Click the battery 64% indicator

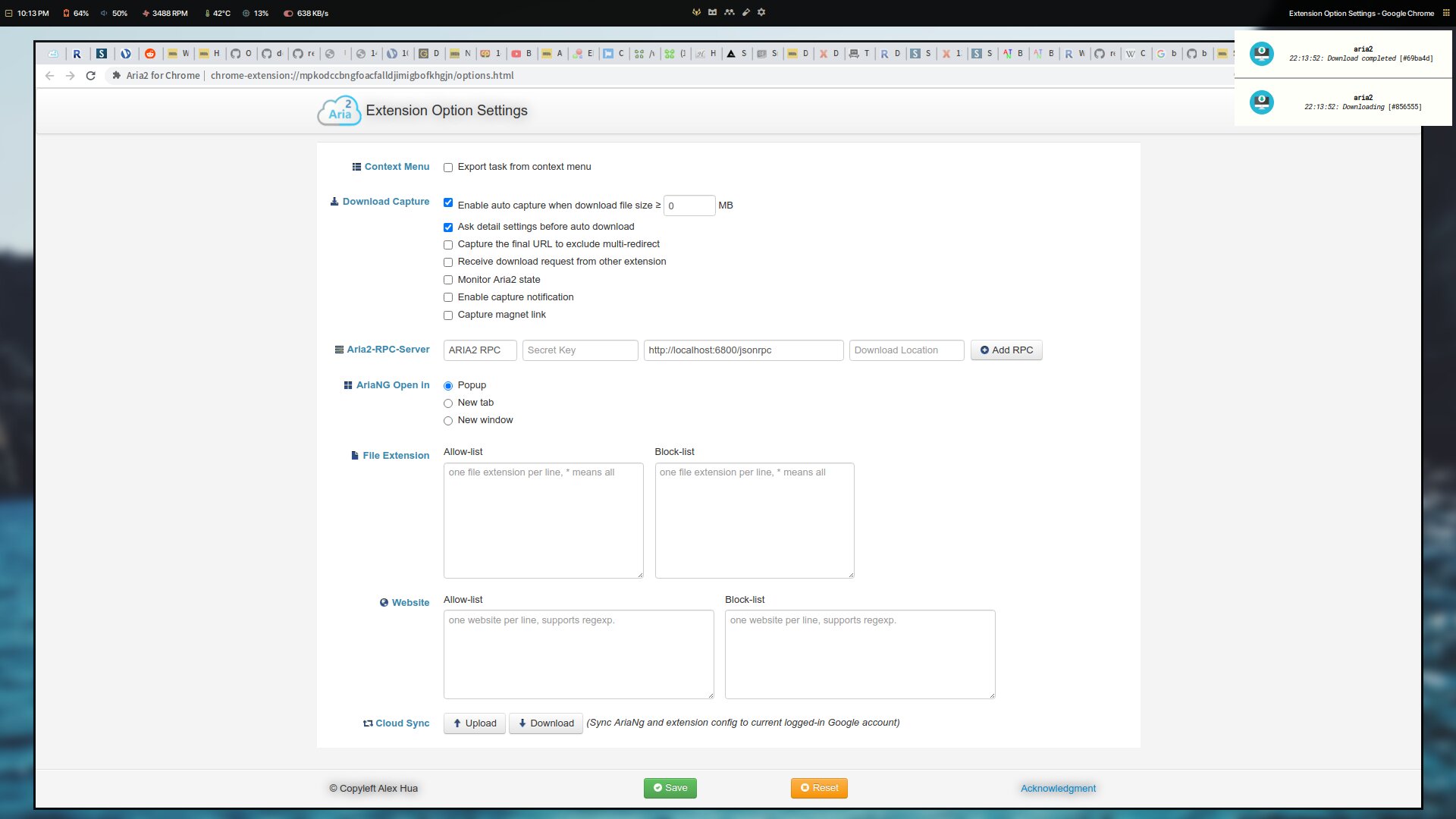click(x=76, y=14)
